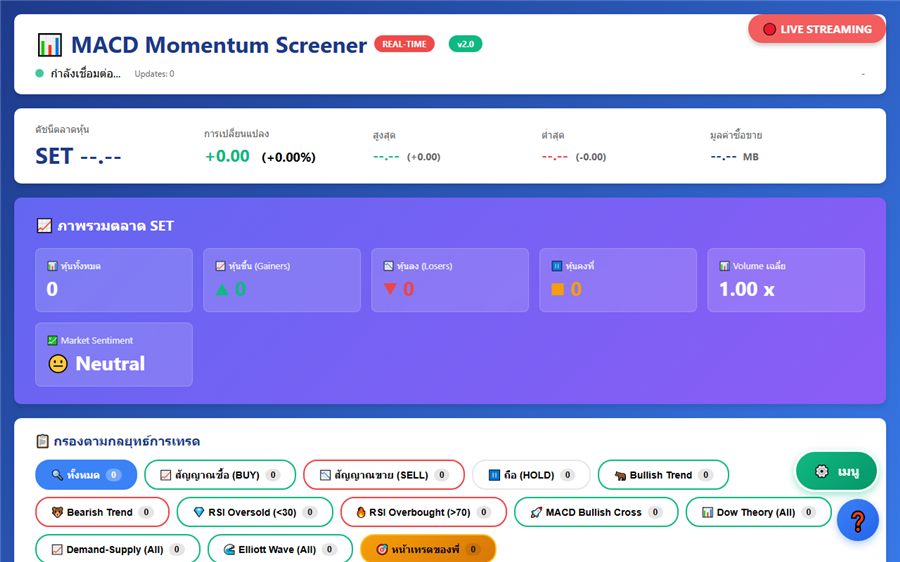Click the green up triangle in Gainers

222,289
